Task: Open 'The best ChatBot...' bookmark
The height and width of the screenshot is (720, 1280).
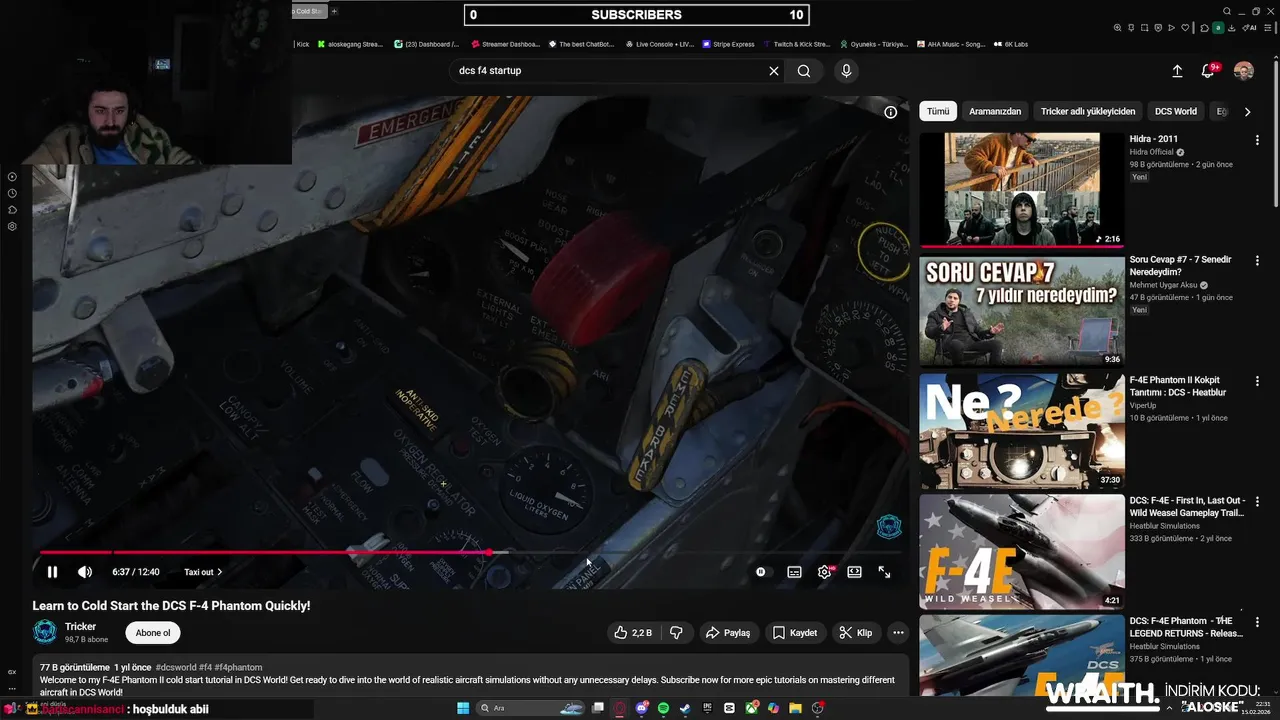Action: click(580, 44)
